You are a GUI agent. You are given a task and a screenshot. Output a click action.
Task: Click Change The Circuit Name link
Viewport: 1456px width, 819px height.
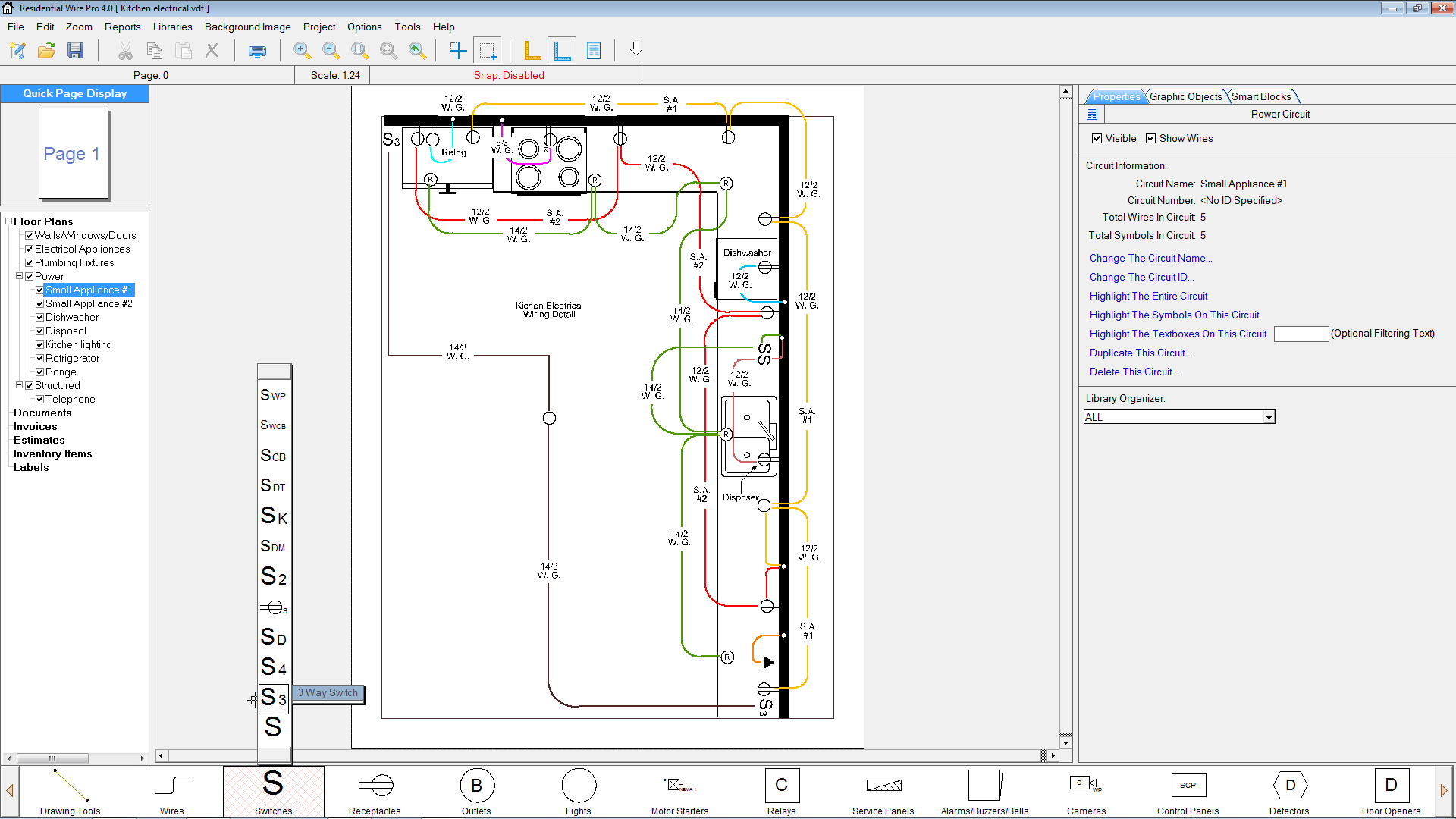[x=1150, y=259]
